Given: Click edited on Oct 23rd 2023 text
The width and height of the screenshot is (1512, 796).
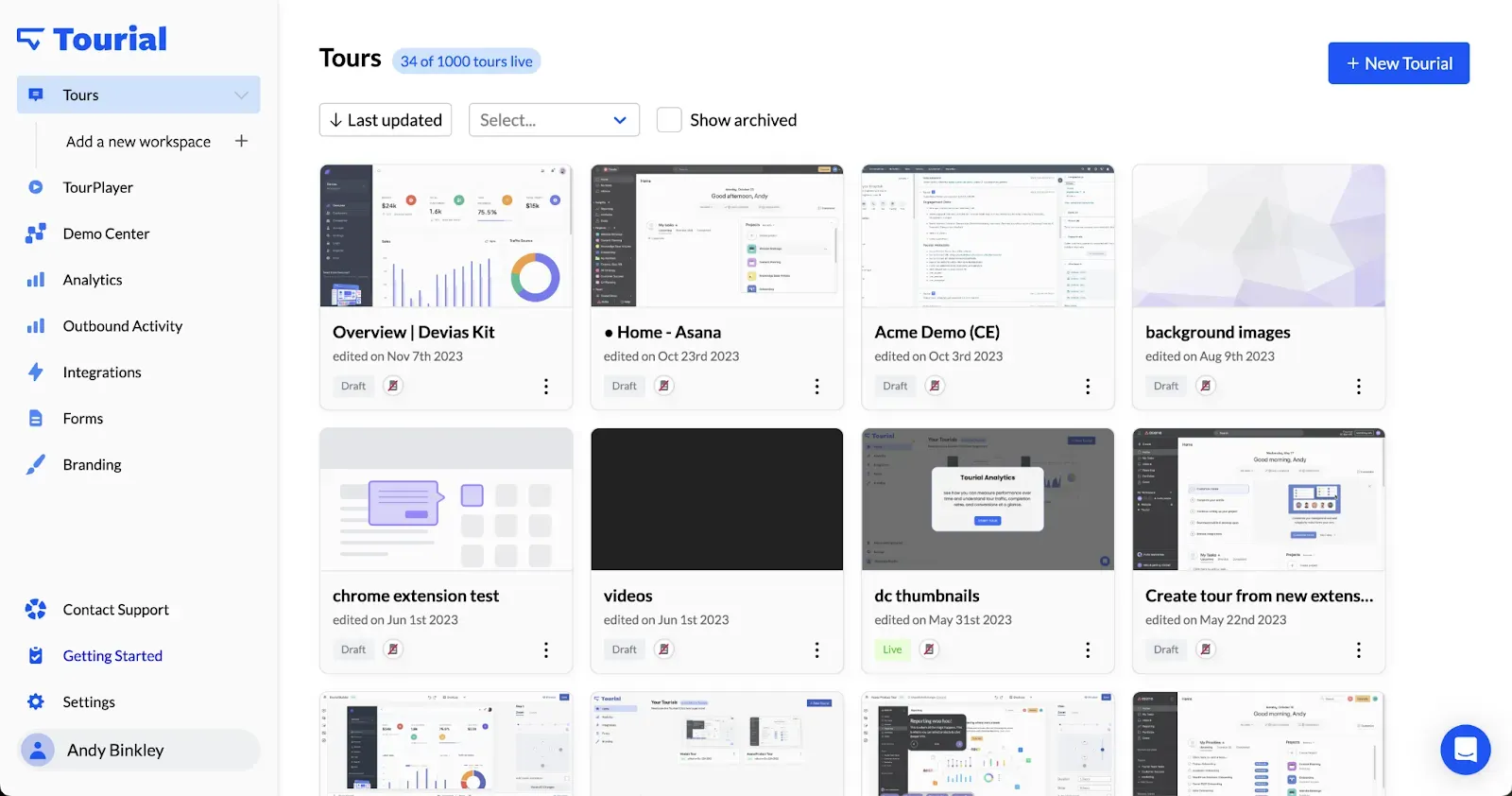Looking at the screenshot, I should (x=671, y=356).
